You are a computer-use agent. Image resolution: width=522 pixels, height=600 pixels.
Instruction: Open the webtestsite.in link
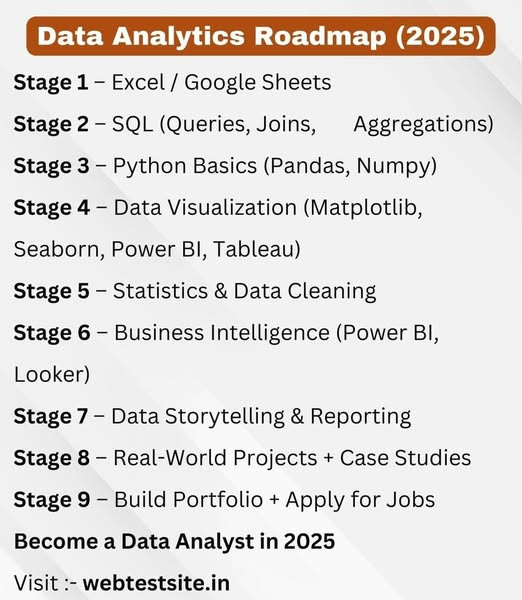tap(156, 583)
